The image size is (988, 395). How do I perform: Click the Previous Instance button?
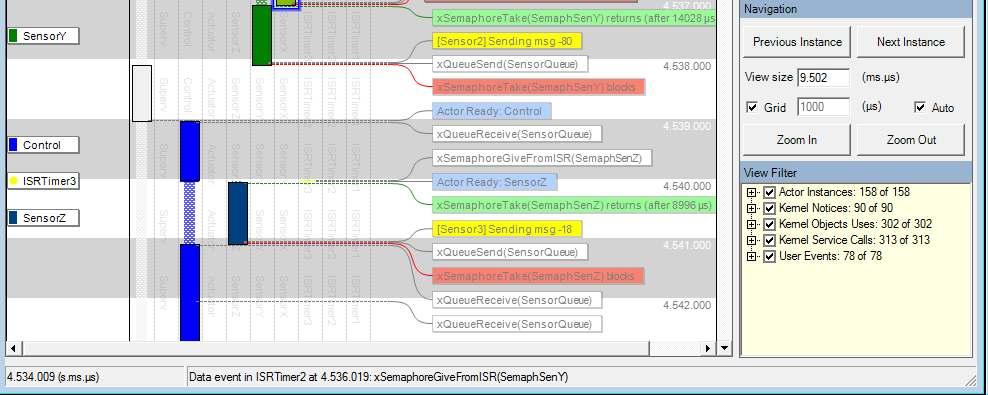coord(796,42)
